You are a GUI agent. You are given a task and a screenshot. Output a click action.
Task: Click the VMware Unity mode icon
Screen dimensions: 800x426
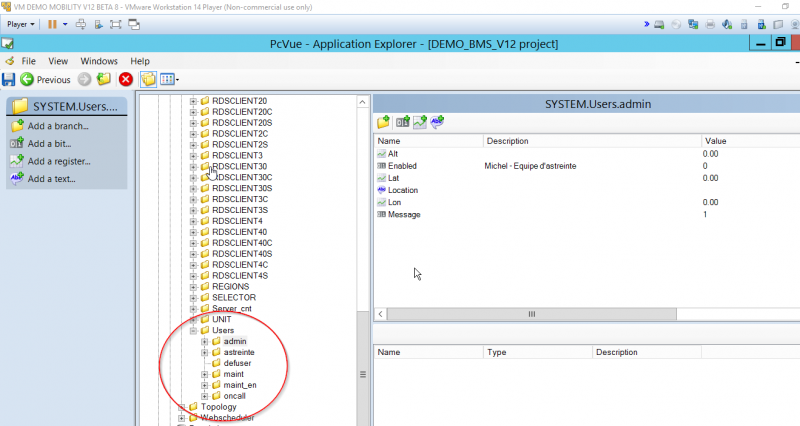(134, 24)
